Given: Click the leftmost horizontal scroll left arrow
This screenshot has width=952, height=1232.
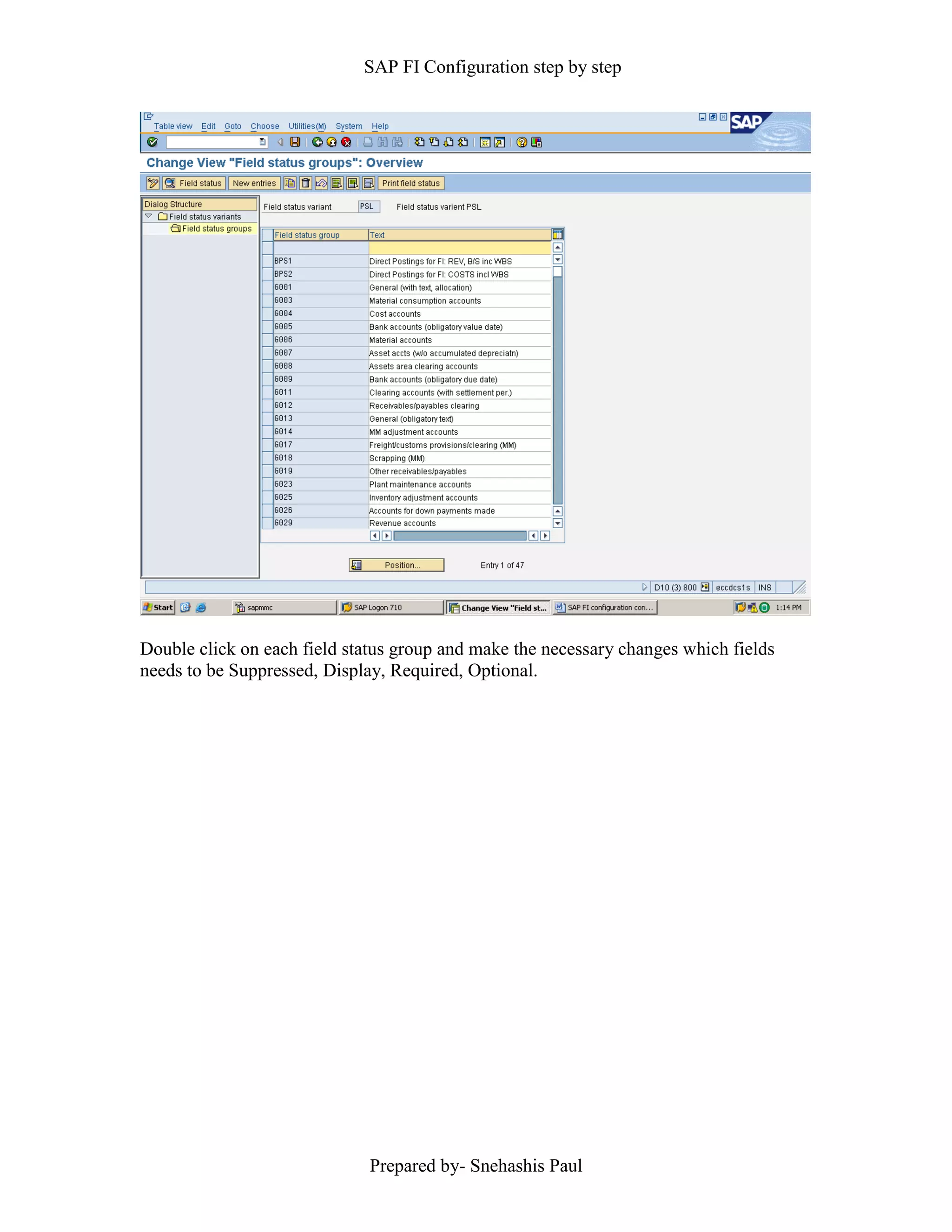Looking at the screenshot, I should pos(375,535).
